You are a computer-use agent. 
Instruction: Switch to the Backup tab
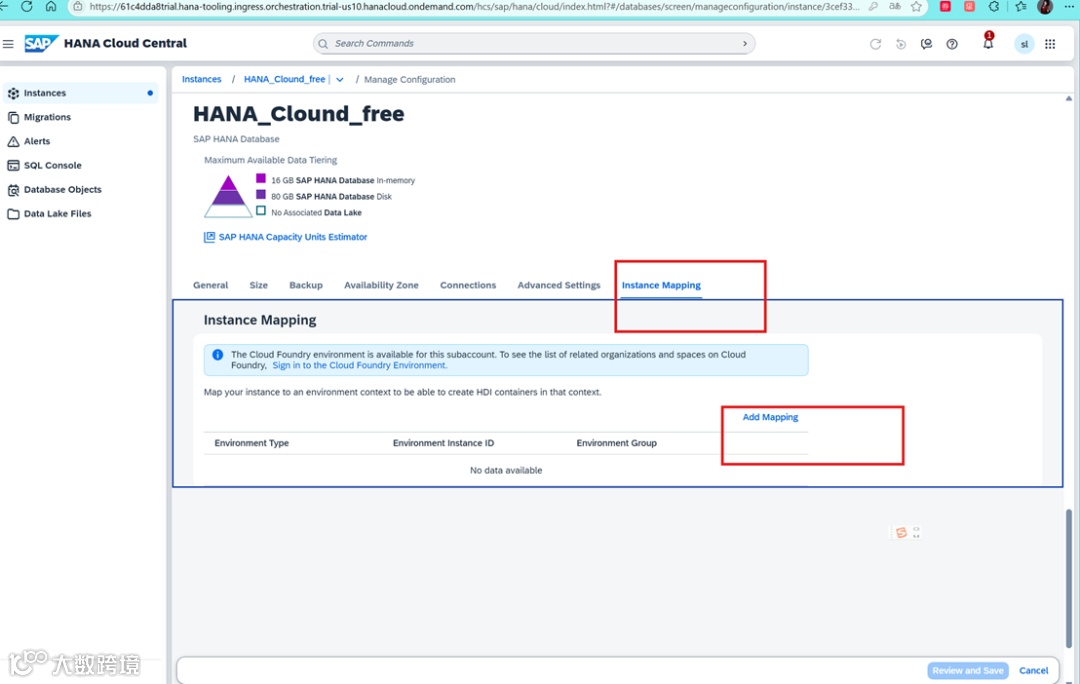tap(306, 285)
